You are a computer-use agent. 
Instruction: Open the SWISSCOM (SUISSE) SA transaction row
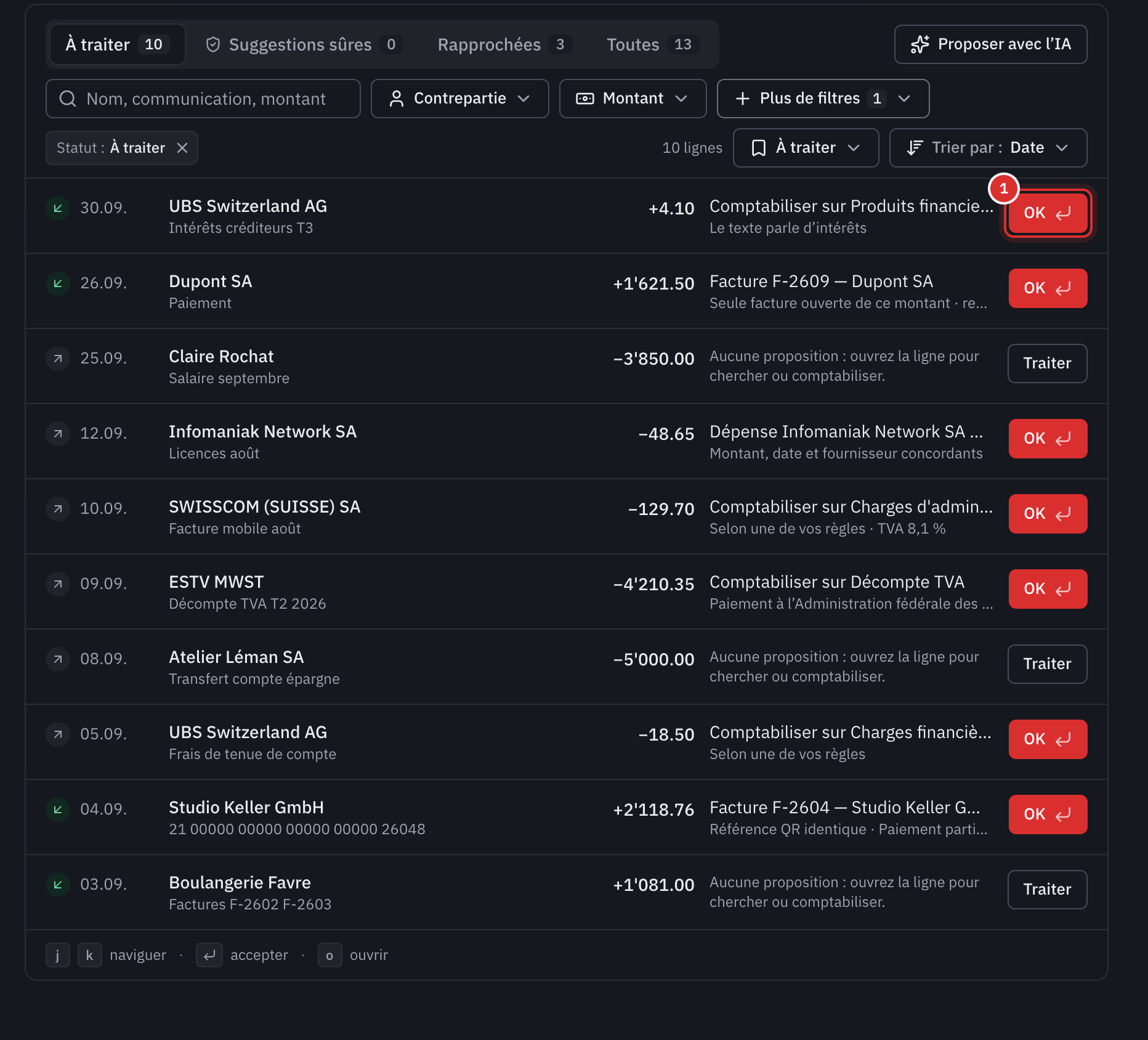[x=567, y=516]
